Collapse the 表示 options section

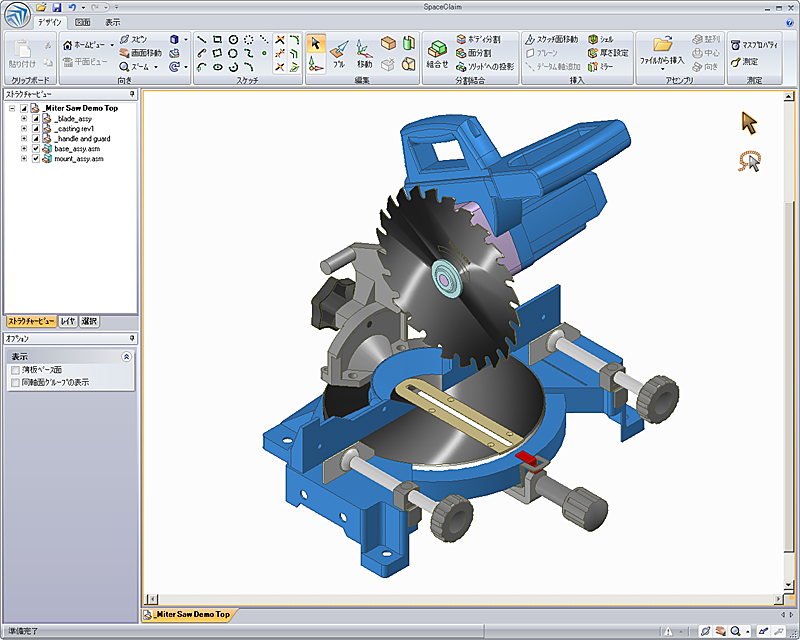pyautogui.click(x=126, y=356)
